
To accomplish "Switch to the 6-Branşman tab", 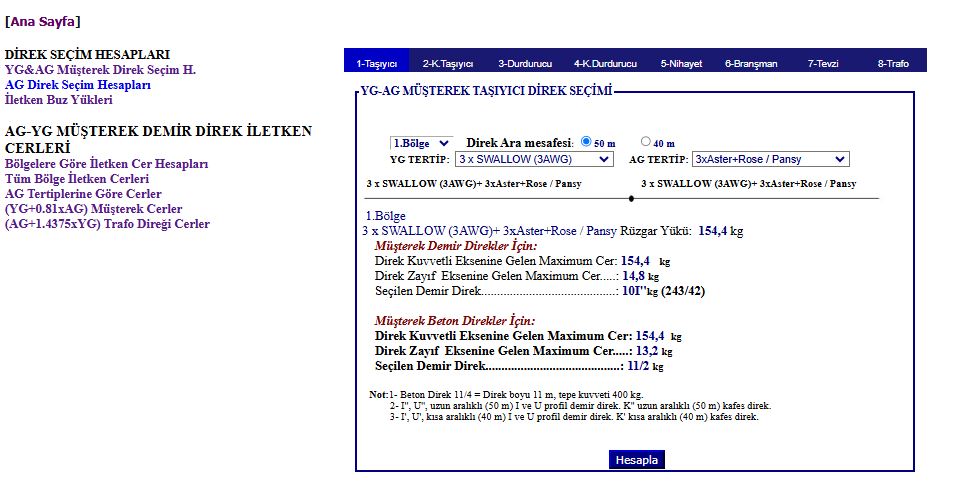I will pyautogui.click(x=751, y=64).
